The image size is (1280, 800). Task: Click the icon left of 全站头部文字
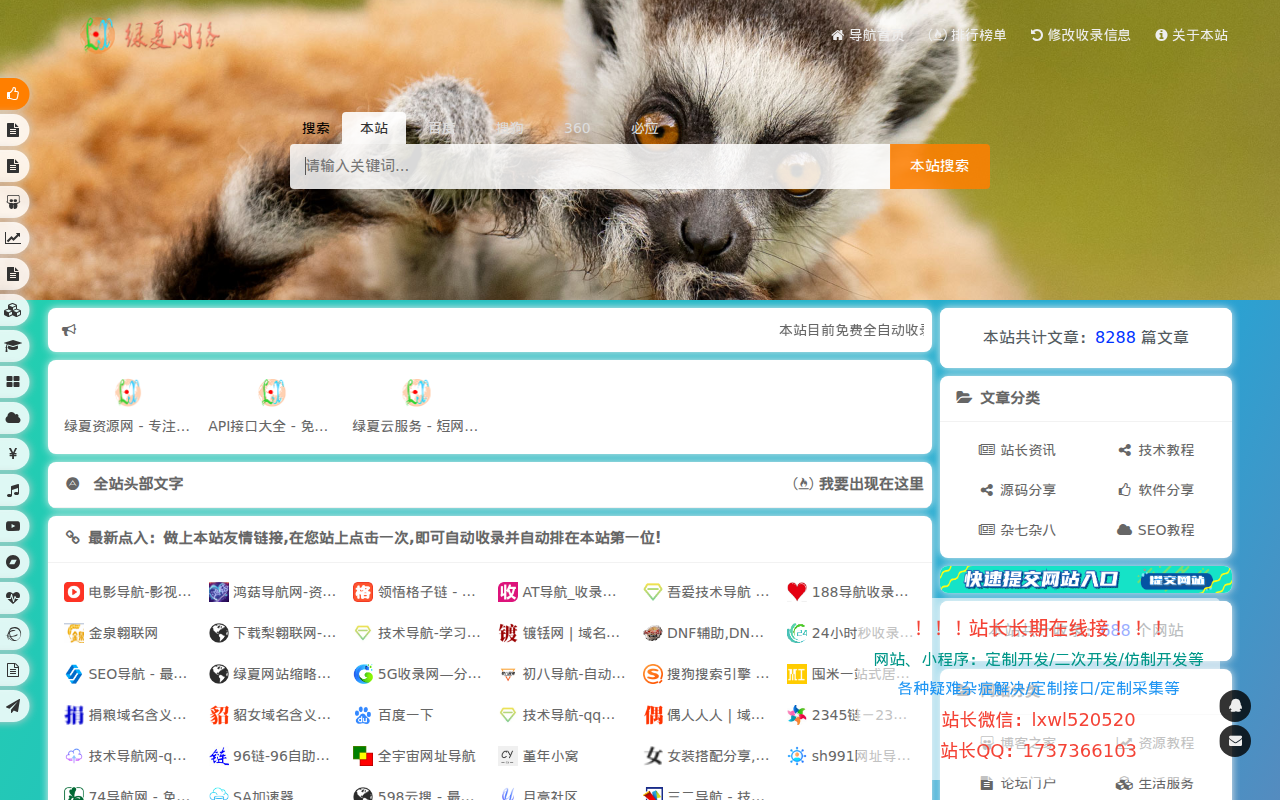click(x=73, y=484)
